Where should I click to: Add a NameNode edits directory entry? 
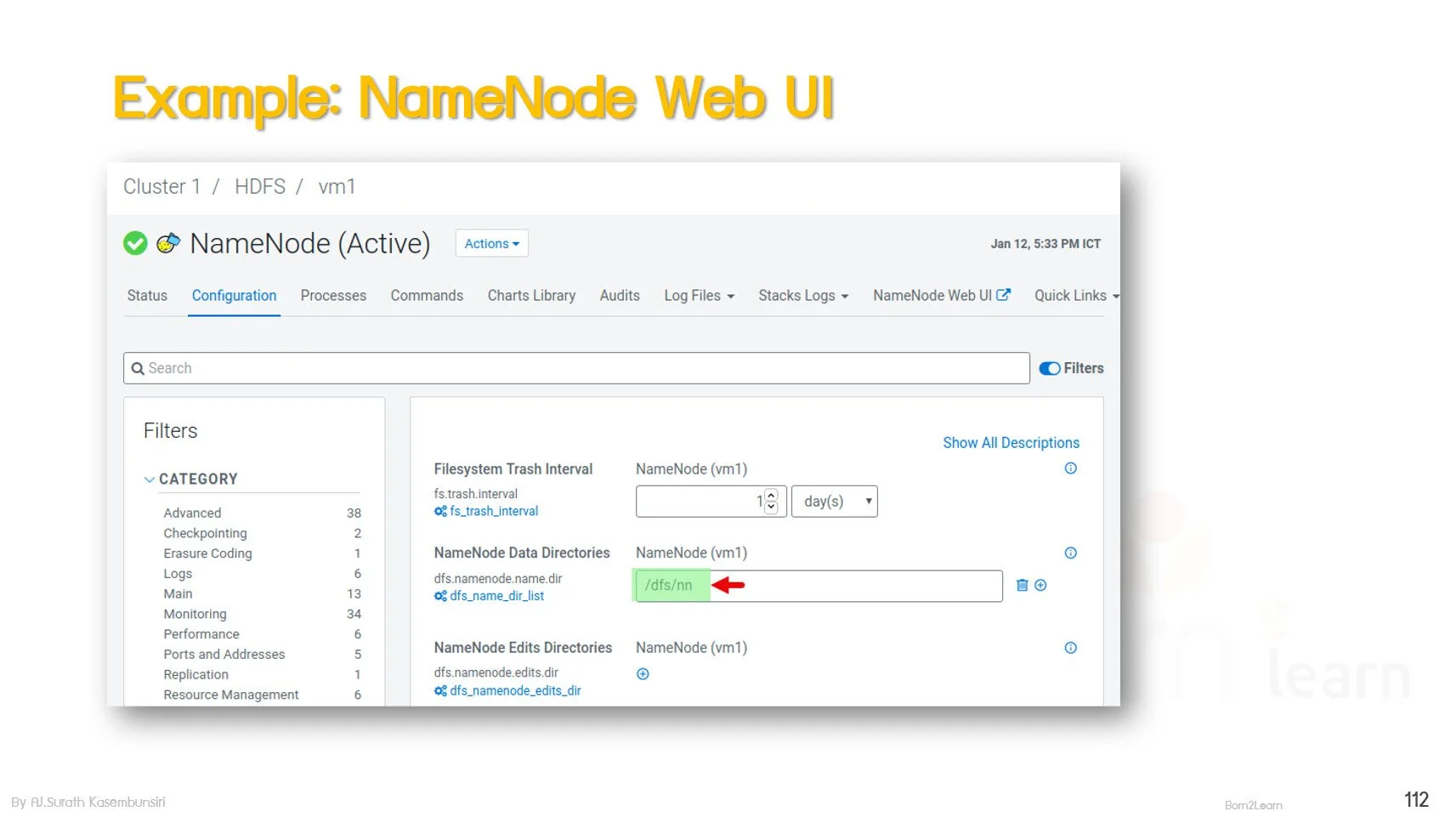pos(643,674)
